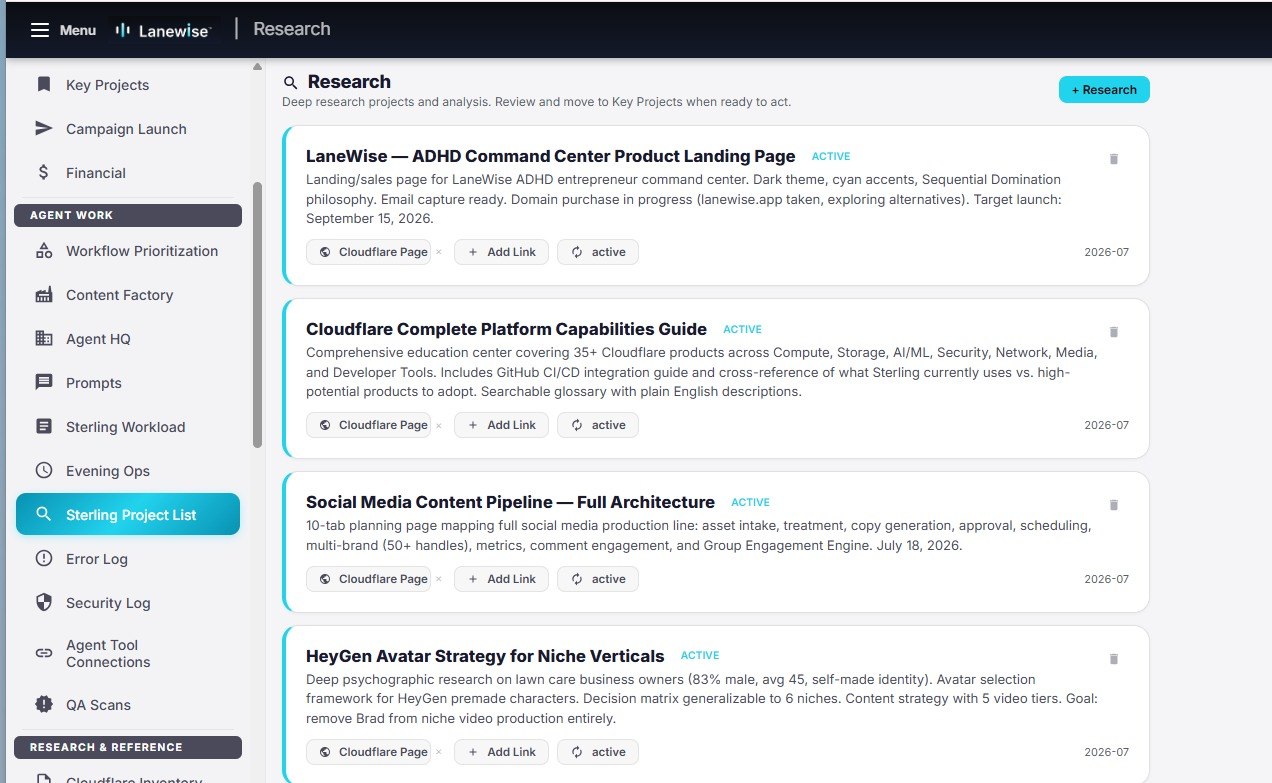Click the Workflow Prioritization shapes icon
This screenshot has width=1272, height=783.
(43, 251)
